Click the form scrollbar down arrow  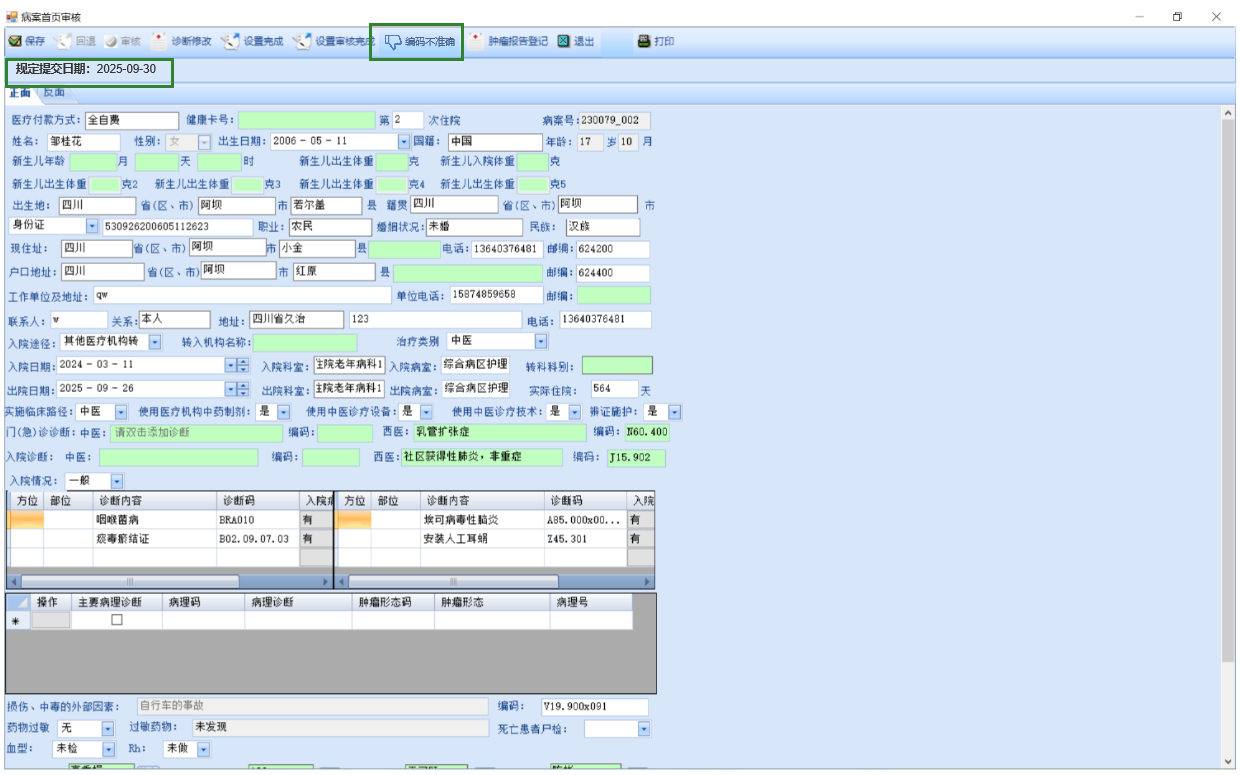[1228, 760]
